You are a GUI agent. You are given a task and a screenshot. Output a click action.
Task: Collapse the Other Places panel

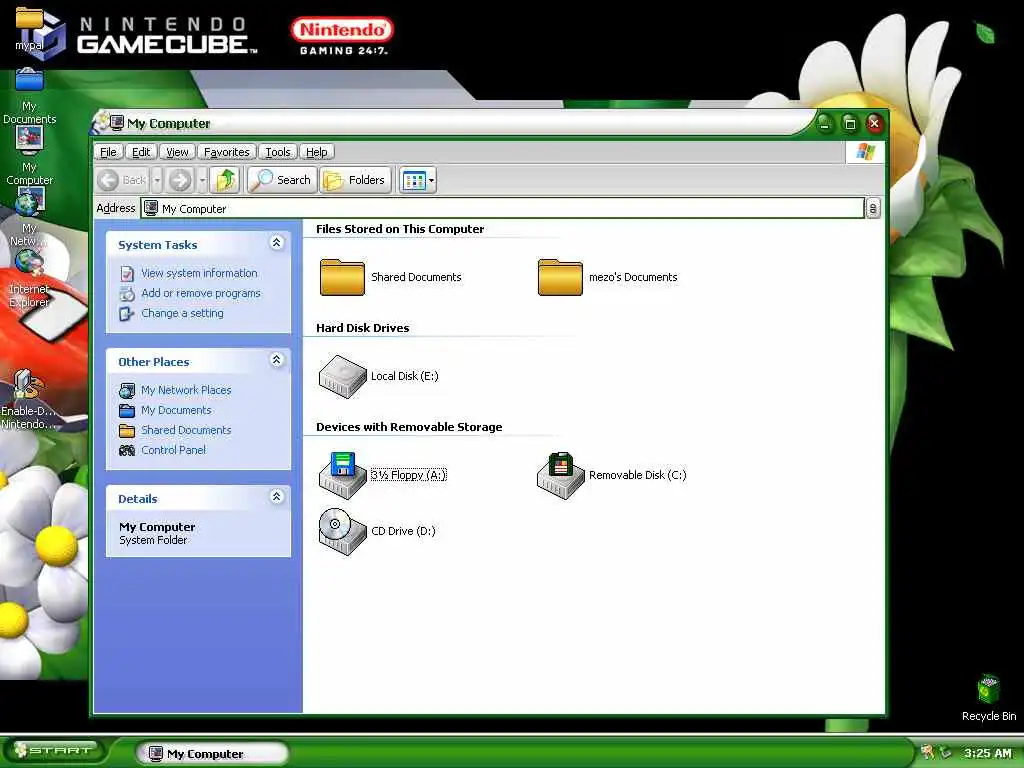pyautogui.click(x=276, y=360)
